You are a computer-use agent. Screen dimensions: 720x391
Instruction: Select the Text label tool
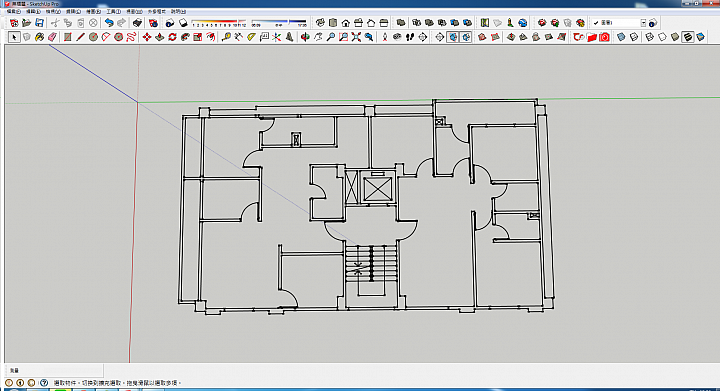point(264,37)
